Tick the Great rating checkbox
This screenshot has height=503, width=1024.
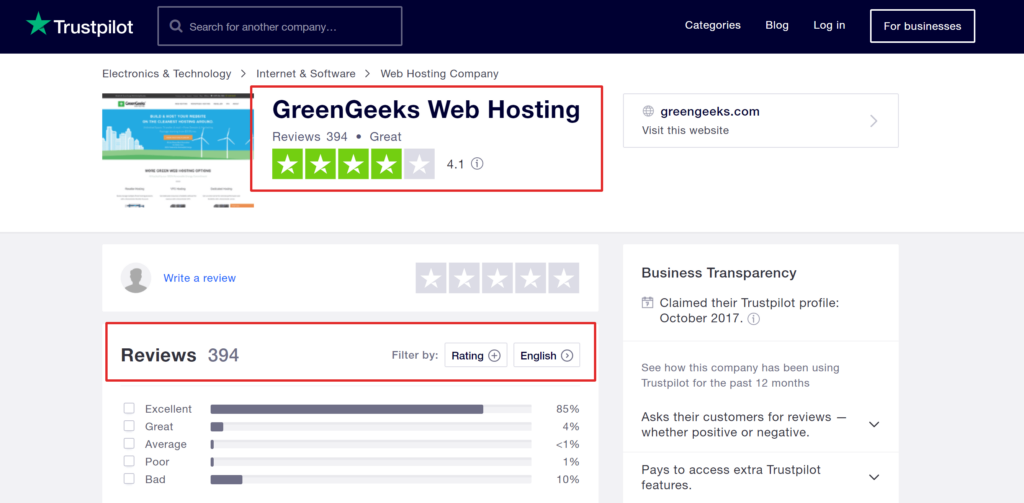(x=129, y=426)
